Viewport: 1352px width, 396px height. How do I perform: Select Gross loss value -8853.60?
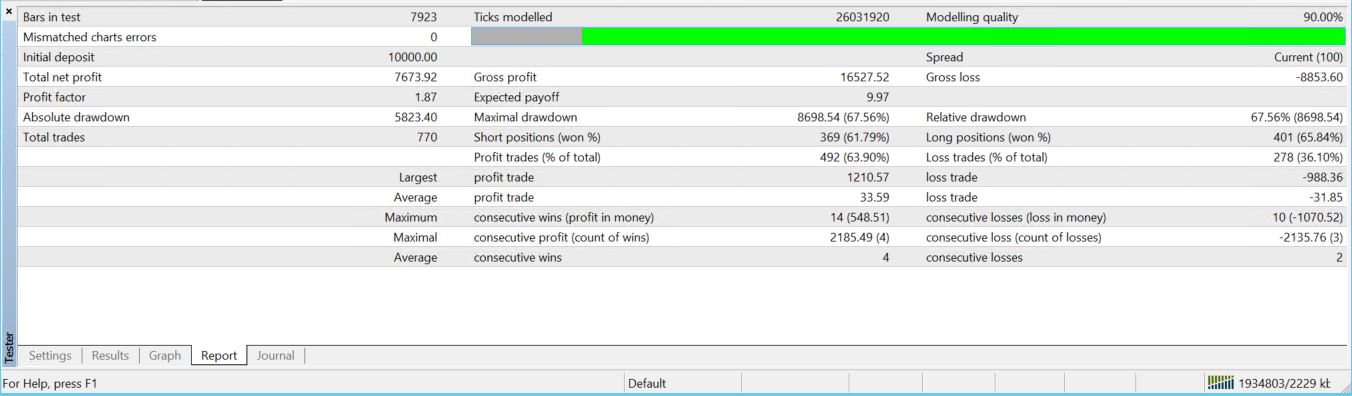[1319, 77]
